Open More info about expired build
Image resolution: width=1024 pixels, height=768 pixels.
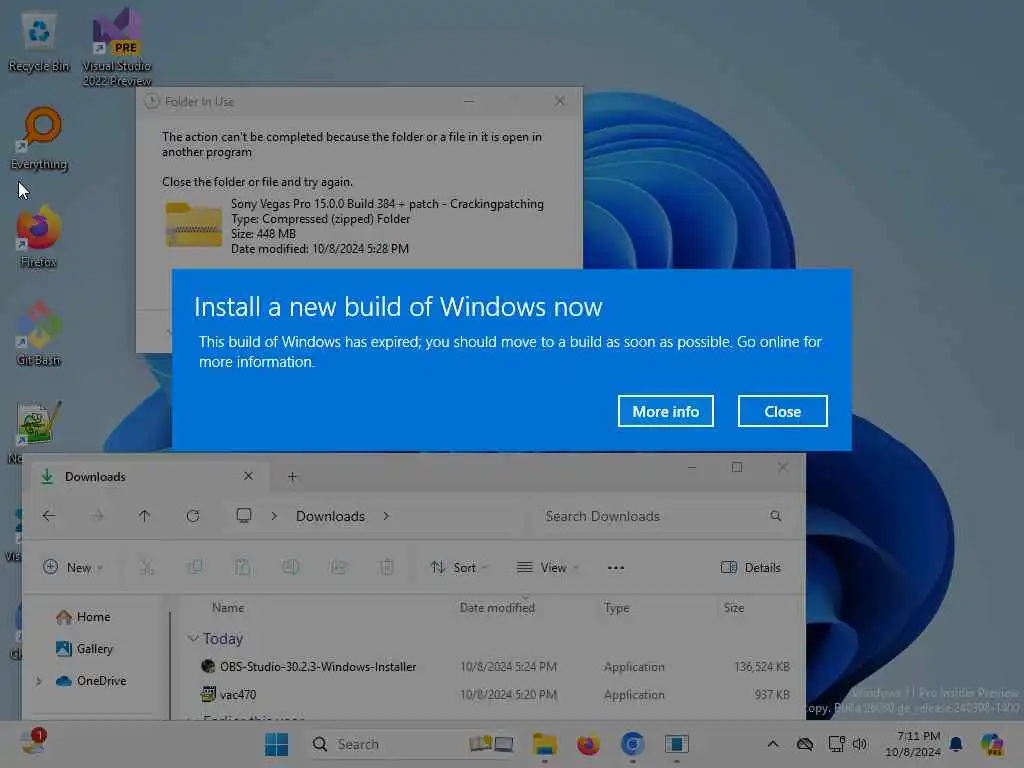pos(665,411)
